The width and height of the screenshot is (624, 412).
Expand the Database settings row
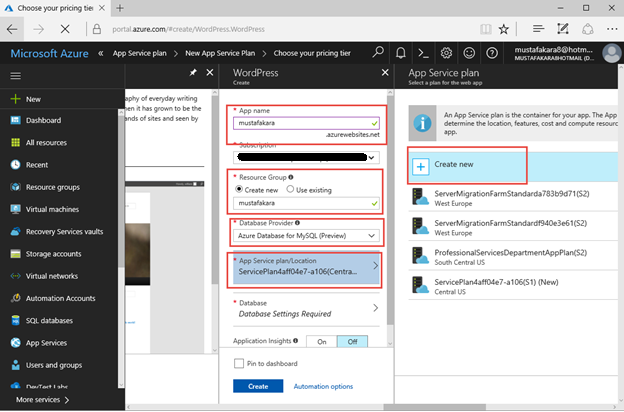click(306, 309)
